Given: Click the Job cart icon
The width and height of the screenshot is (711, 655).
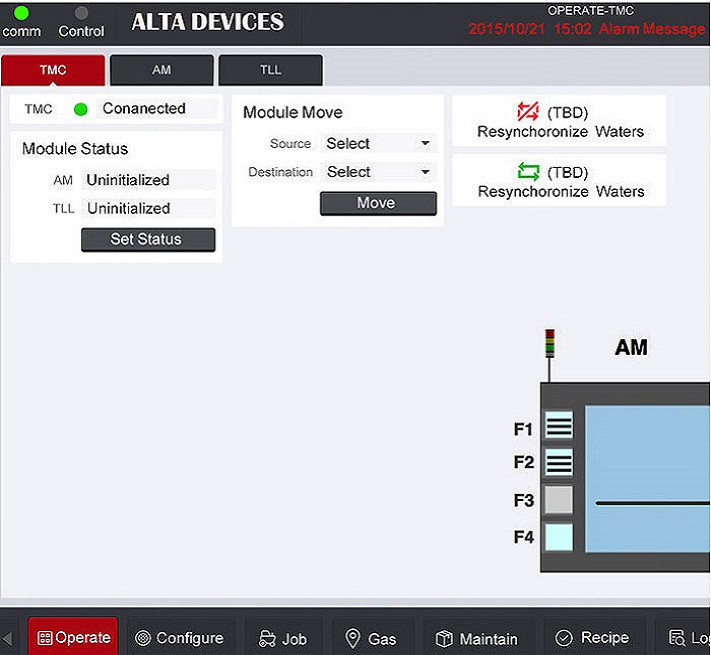Looking at the screenshot, I should (x=267, y=638).
